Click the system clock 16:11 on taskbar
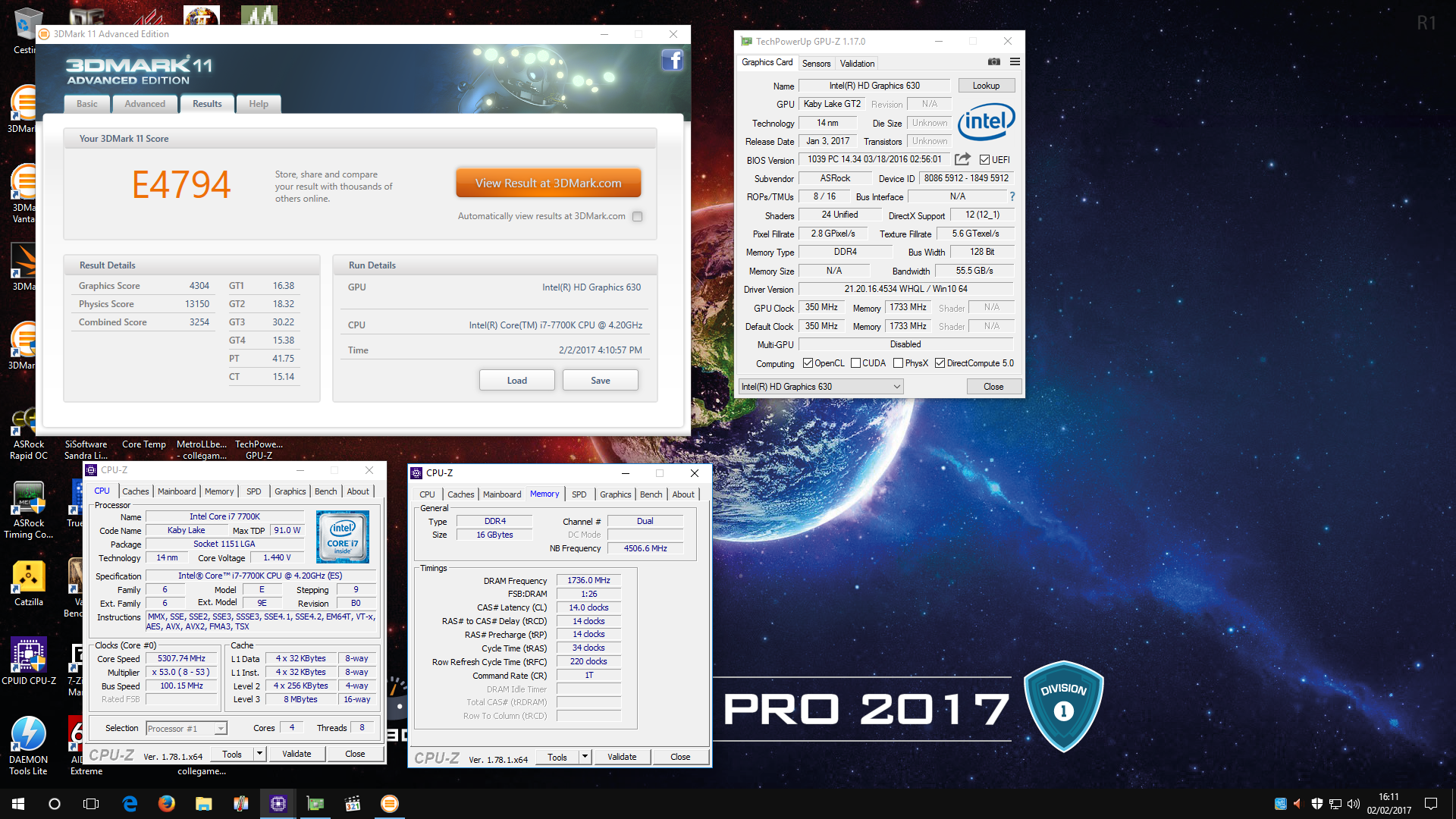The image size is (1456, 819). (x=1389, y=797)
